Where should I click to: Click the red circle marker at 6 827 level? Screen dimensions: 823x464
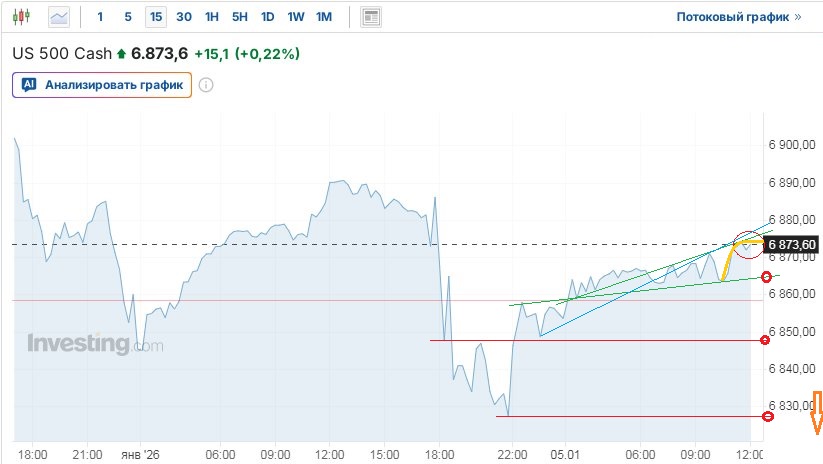[x=767, y=416]
